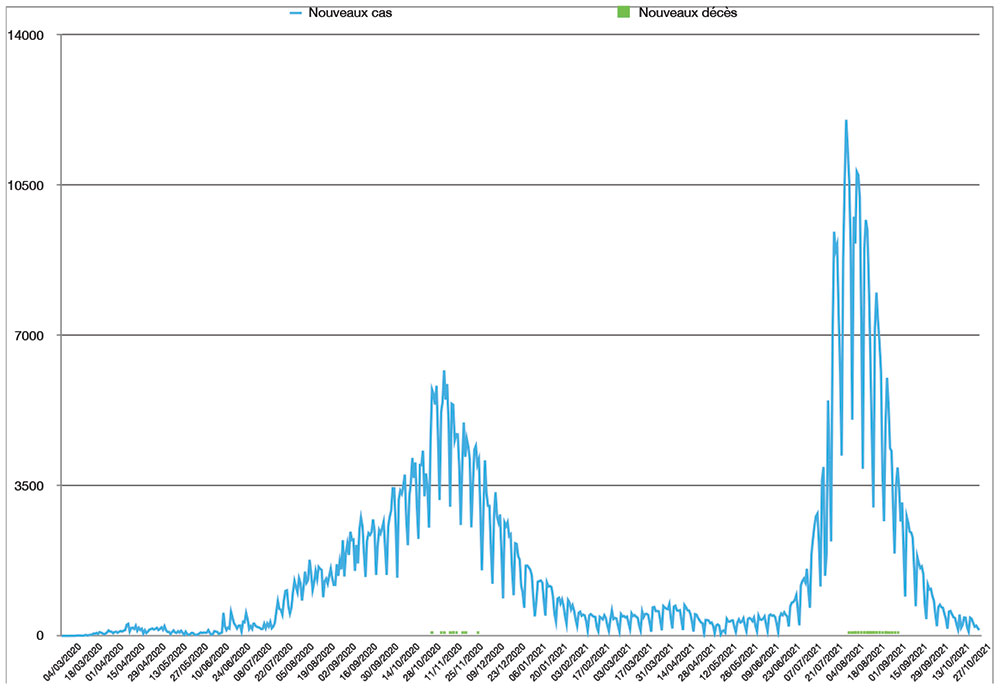The height and width of the screenshot is (695, 1000).
Task: Click the 14000 y-axis label
Action: point(27,35)
